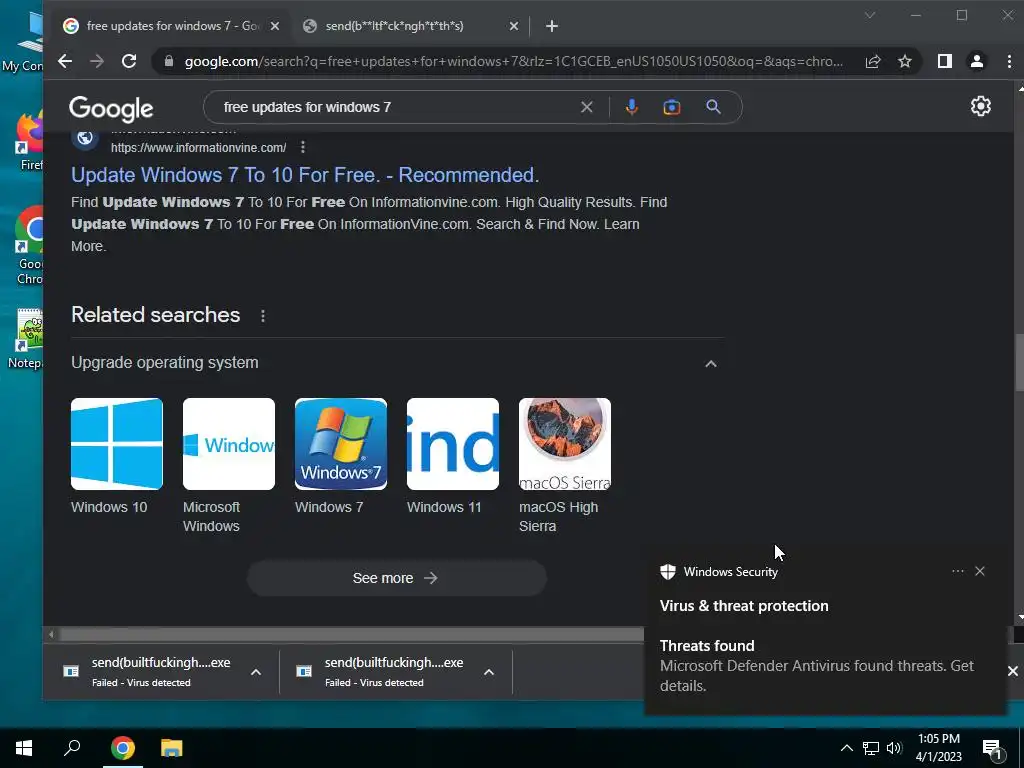
Task: Open File Explorer from the taskbar
Action: 172,748
